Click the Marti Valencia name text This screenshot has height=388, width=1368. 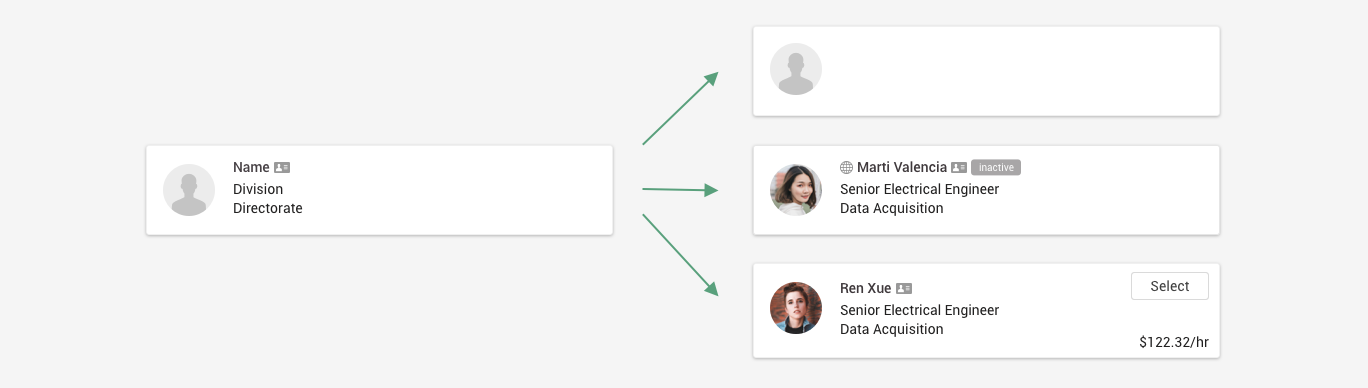[902, 168]
